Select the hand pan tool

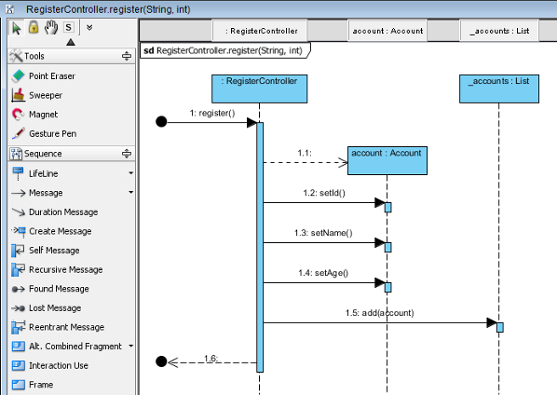point(51,27)
